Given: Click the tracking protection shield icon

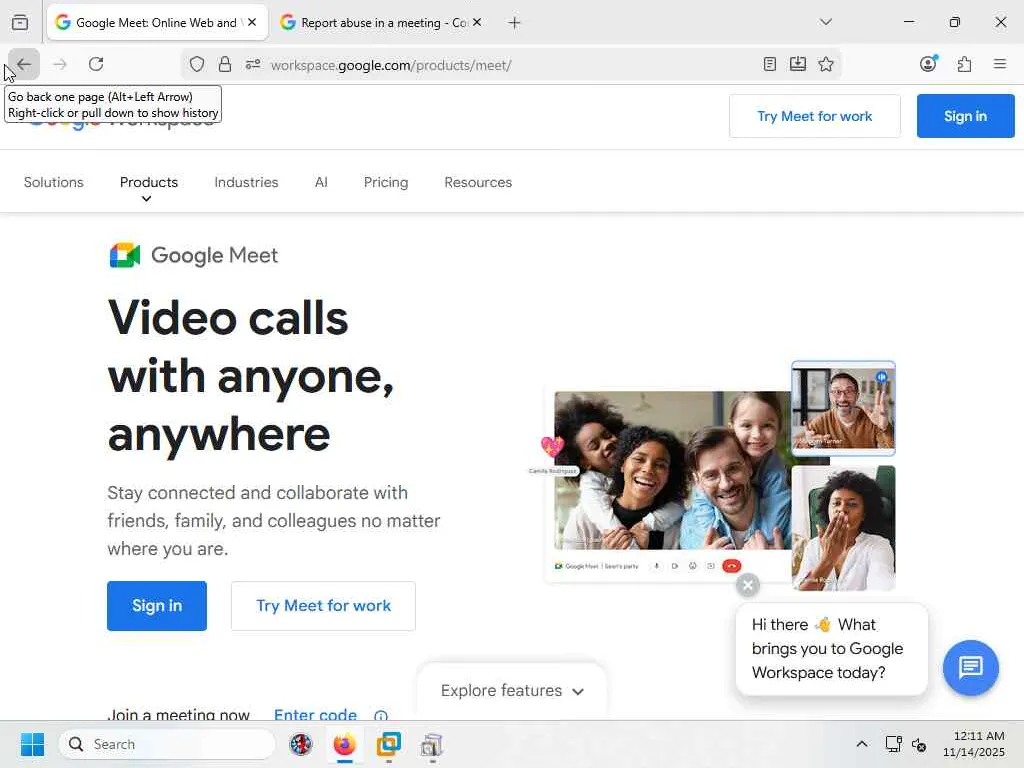Looking at the screenshot, I should (x=197, y=64).
